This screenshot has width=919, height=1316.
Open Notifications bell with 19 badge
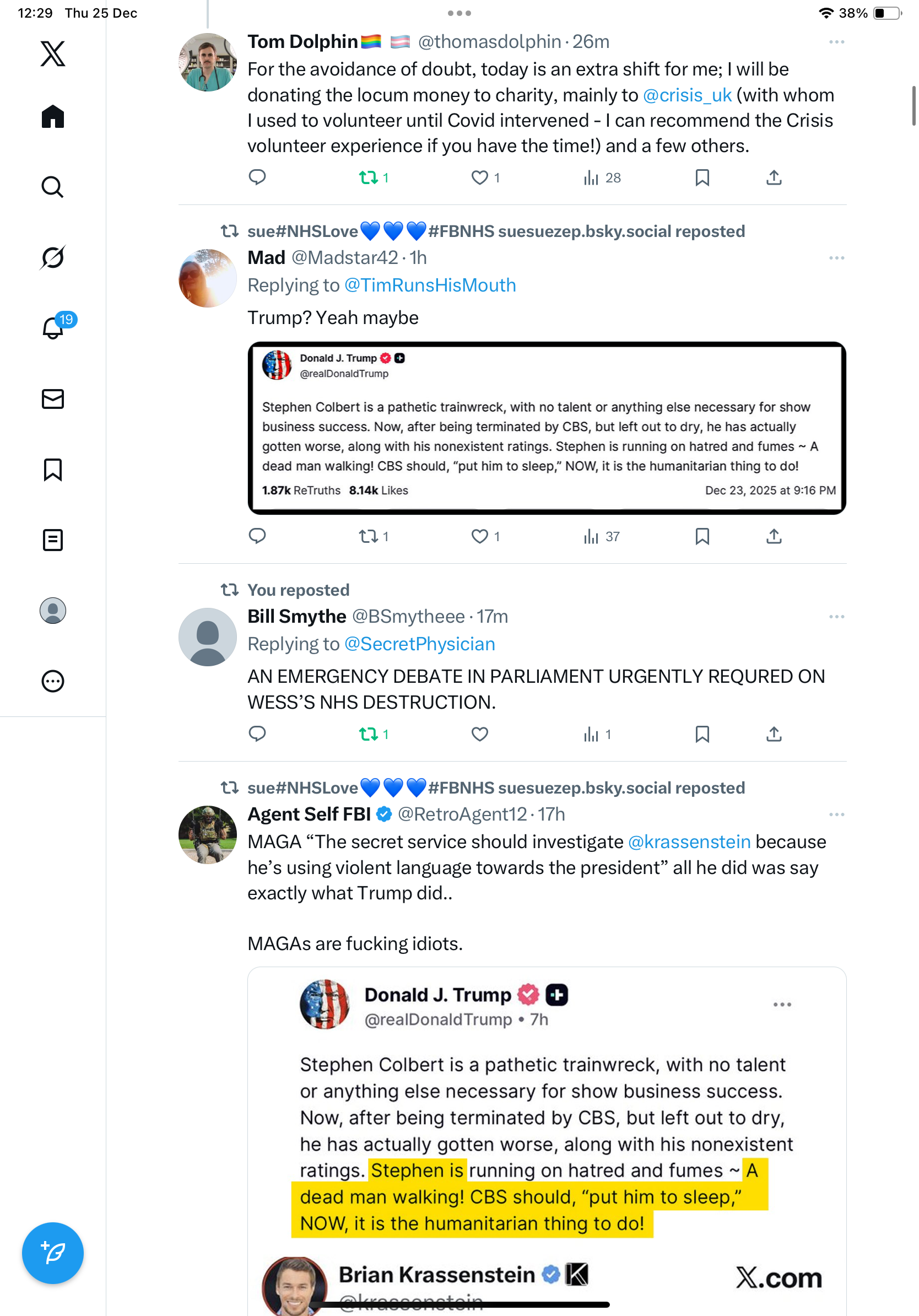coord(54,328)
